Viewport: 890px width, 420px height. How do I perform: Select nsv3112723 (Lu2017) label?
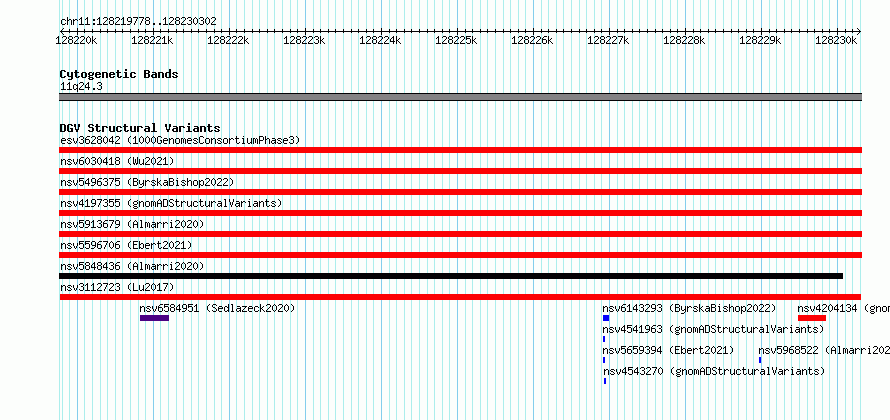coord(117,287)
